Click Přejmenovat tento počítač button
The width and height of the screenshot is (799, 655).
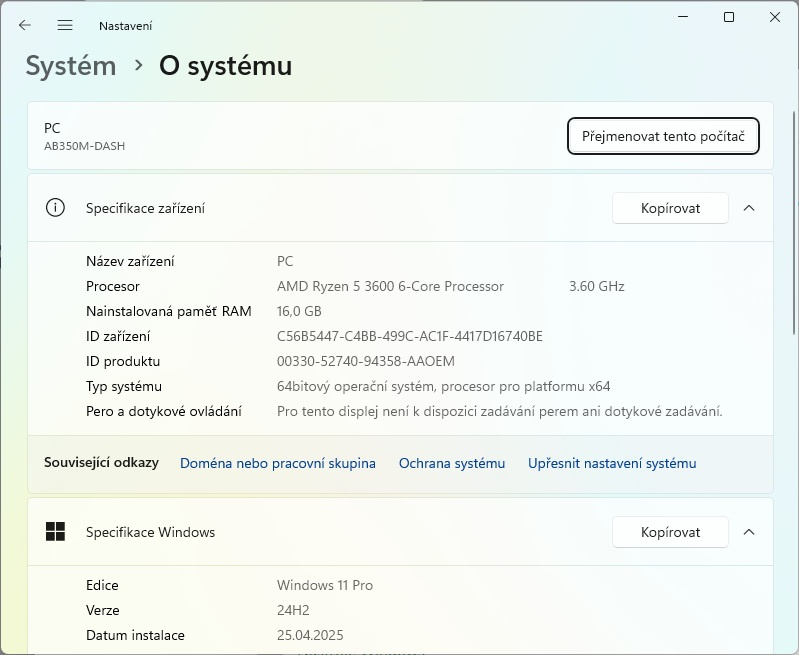[x=663, y=136]
